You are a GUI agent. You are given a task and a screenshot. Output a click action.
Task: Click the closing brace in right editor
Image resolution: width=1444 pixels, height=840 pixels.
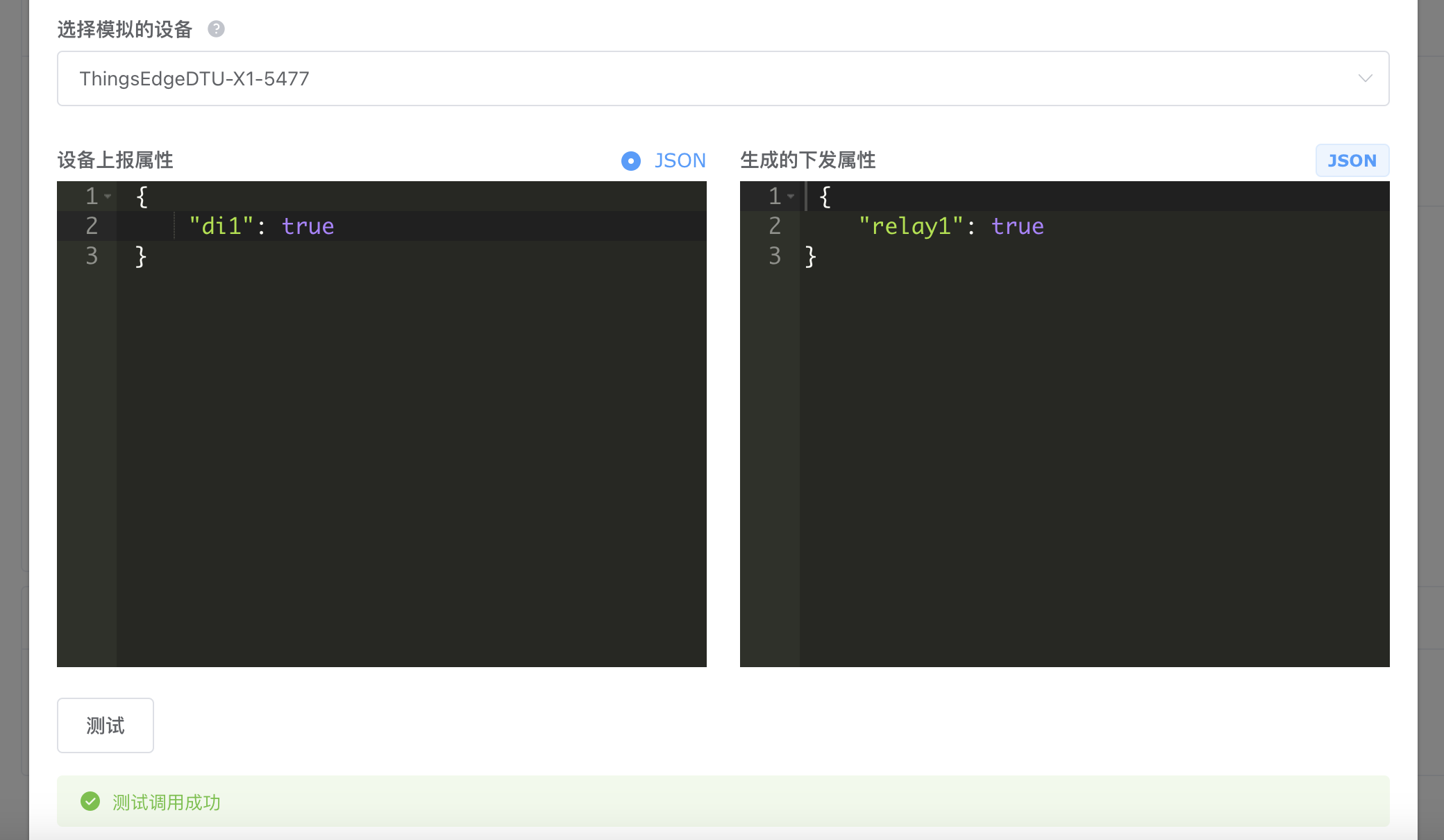pyautogui.click(x=810, y=256)
